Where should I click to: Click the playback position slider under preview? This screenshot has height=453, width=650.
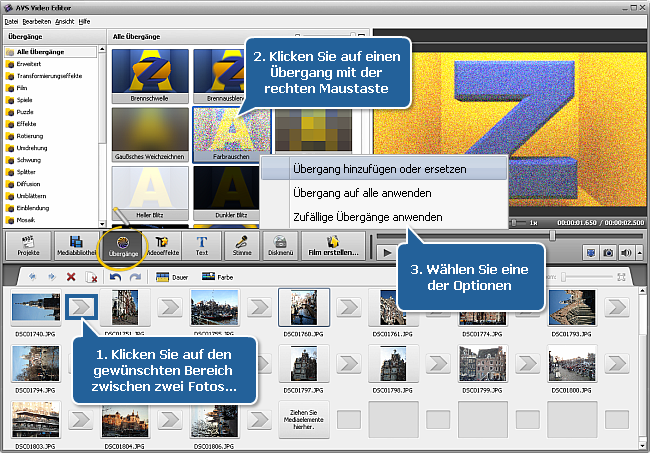552,236
